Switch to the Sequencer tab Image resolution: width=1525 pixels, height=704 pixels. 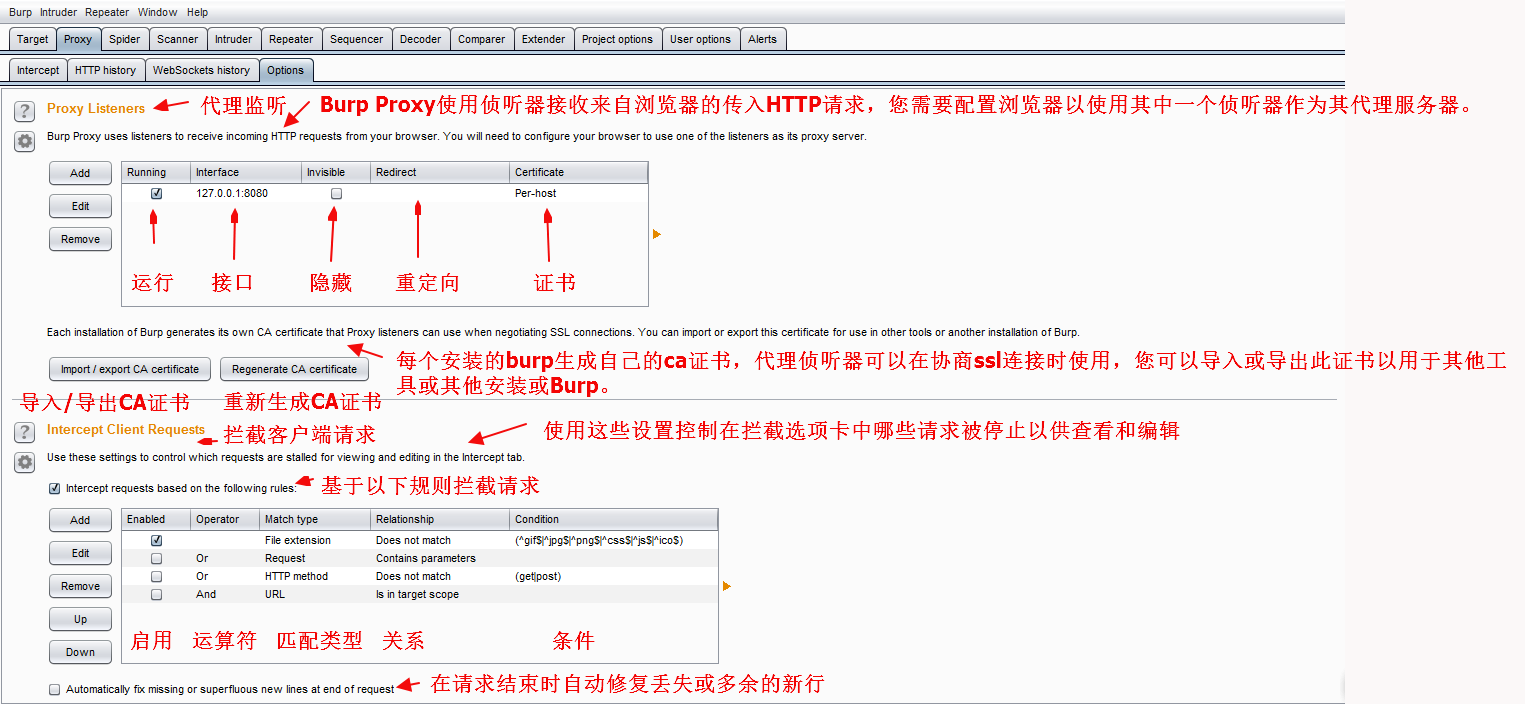pos(356,39)
